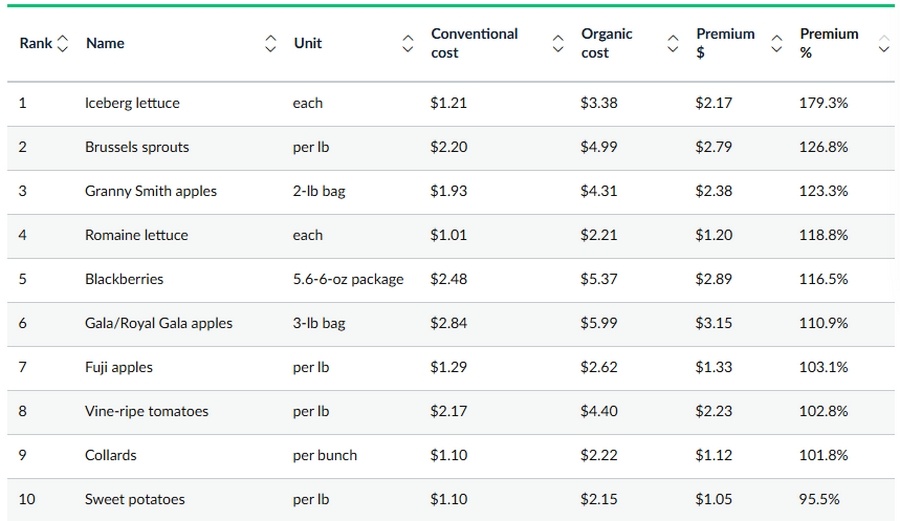The image size is (900, 521).
Task: Click the Brussels sprouts name cell
Action: [137, 147]
